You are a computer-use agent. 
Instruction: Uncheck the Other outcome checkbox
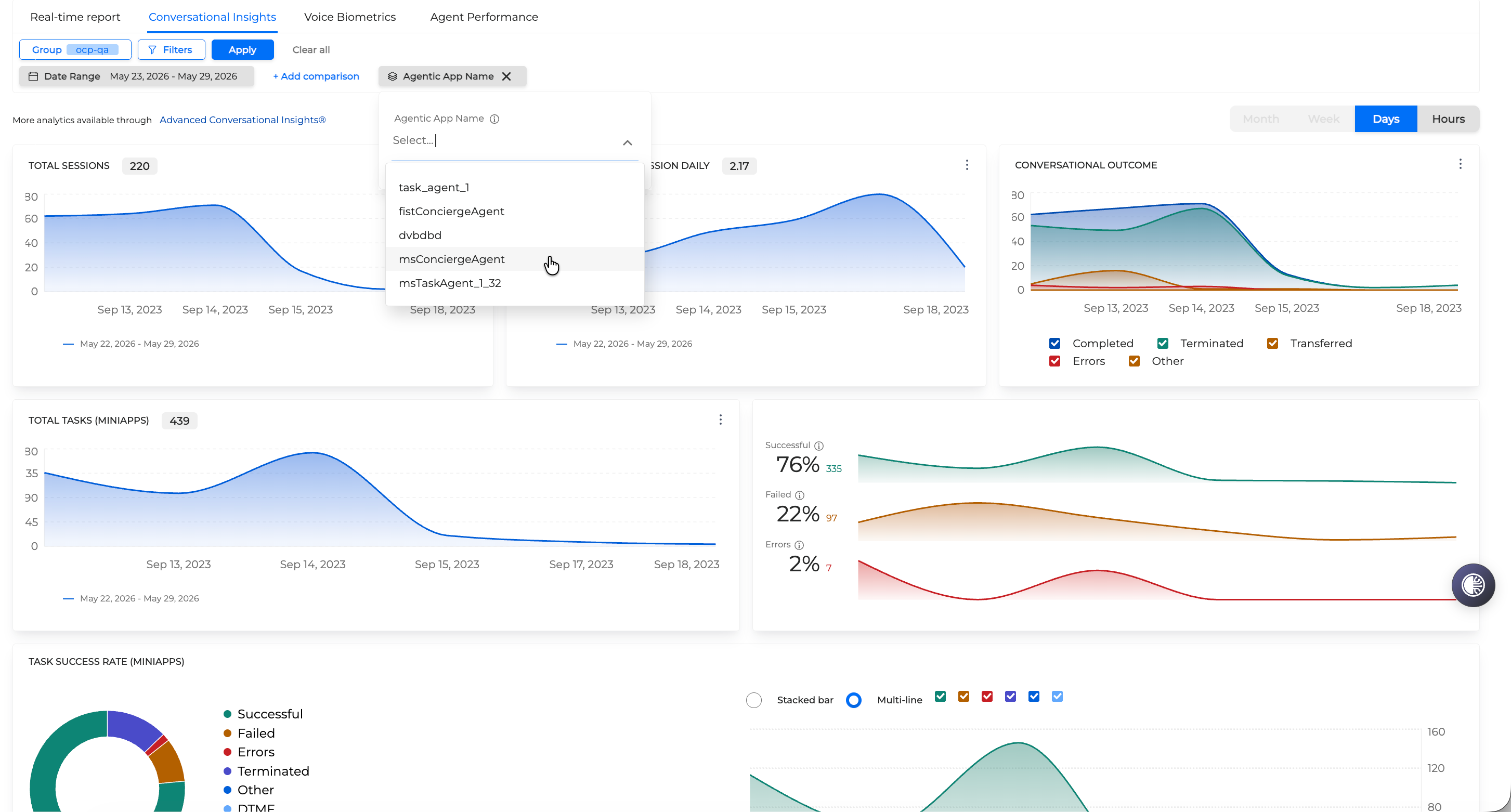pyautogui.click(x=1134, y=361)
